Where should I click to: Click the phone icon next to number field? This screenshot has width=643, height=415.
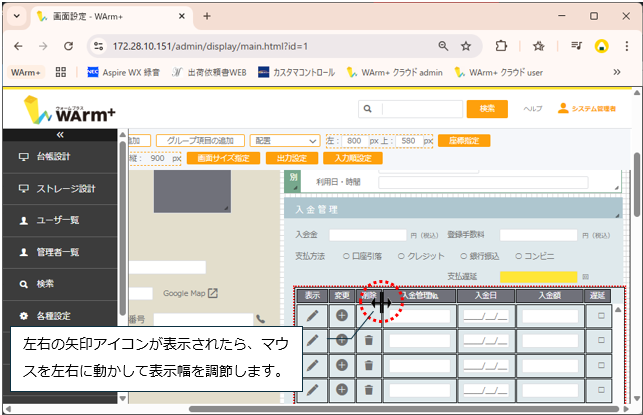click(x=261, y=319)
